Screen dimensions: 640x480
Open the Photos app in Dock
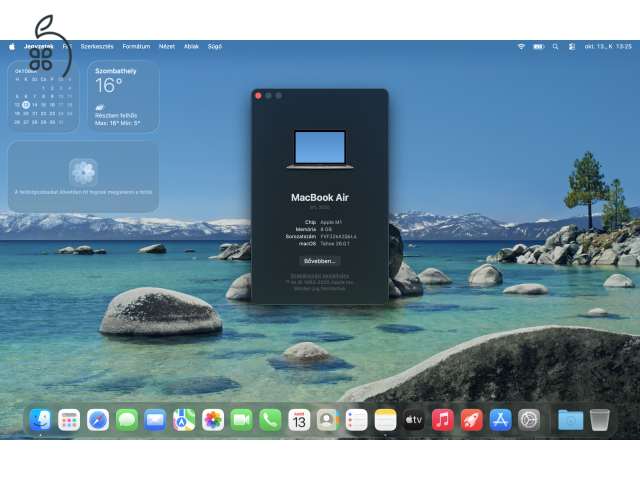click(213, 420)
